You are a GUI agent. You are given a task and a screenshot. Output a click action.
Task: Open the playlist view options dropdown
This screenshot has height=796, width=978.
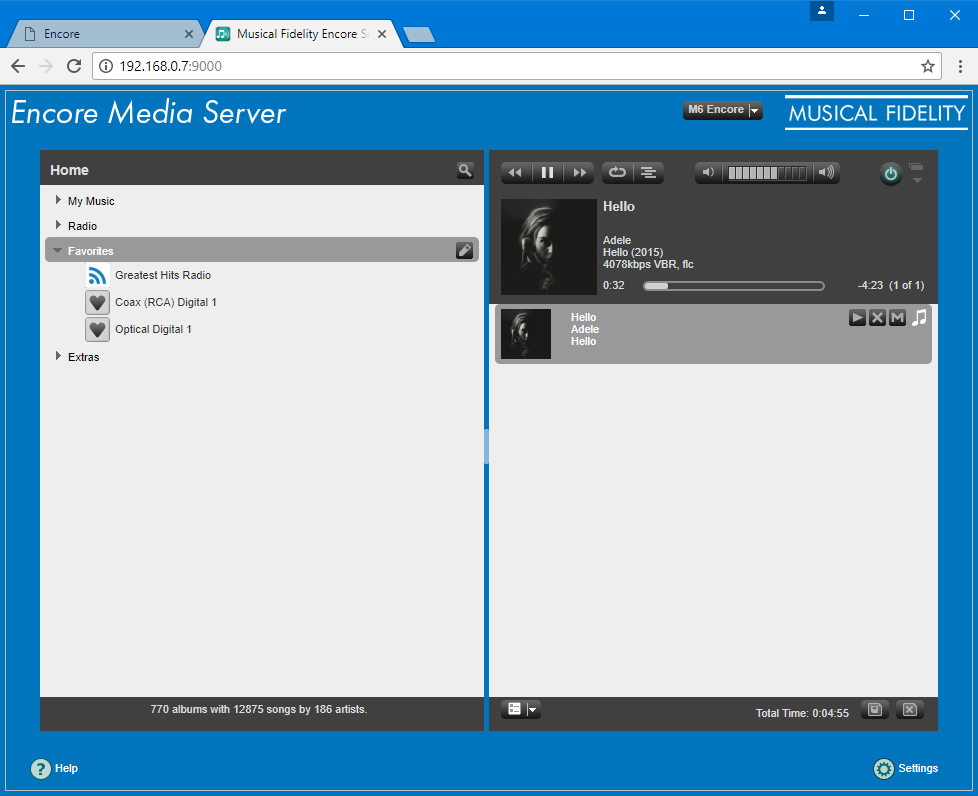pyautogui.click(x=521, y=709)
